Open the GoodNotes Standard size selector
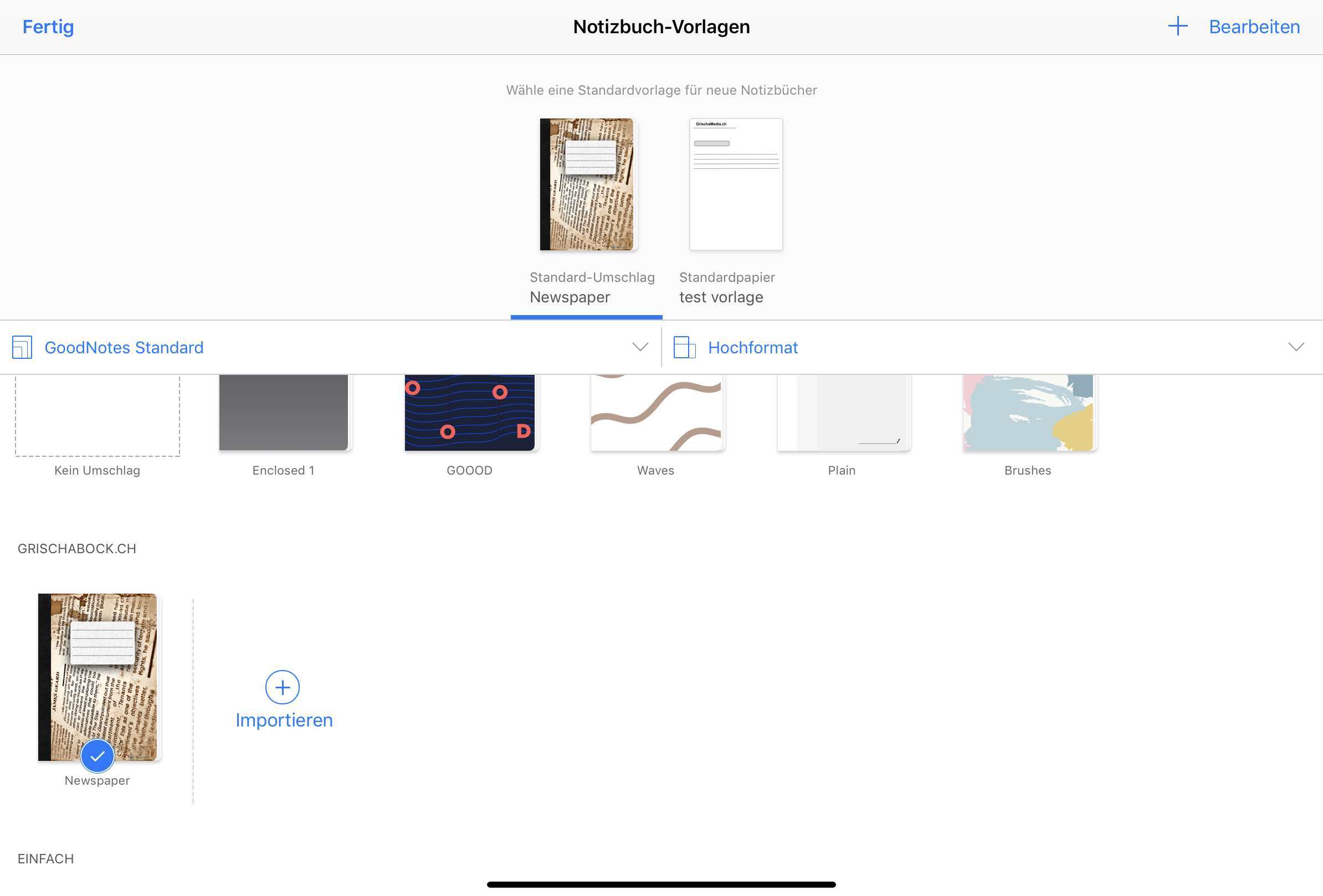Image resolution: width=1323 pixels, height=896 pixels. pyautogui.click(x=124, y=347)
